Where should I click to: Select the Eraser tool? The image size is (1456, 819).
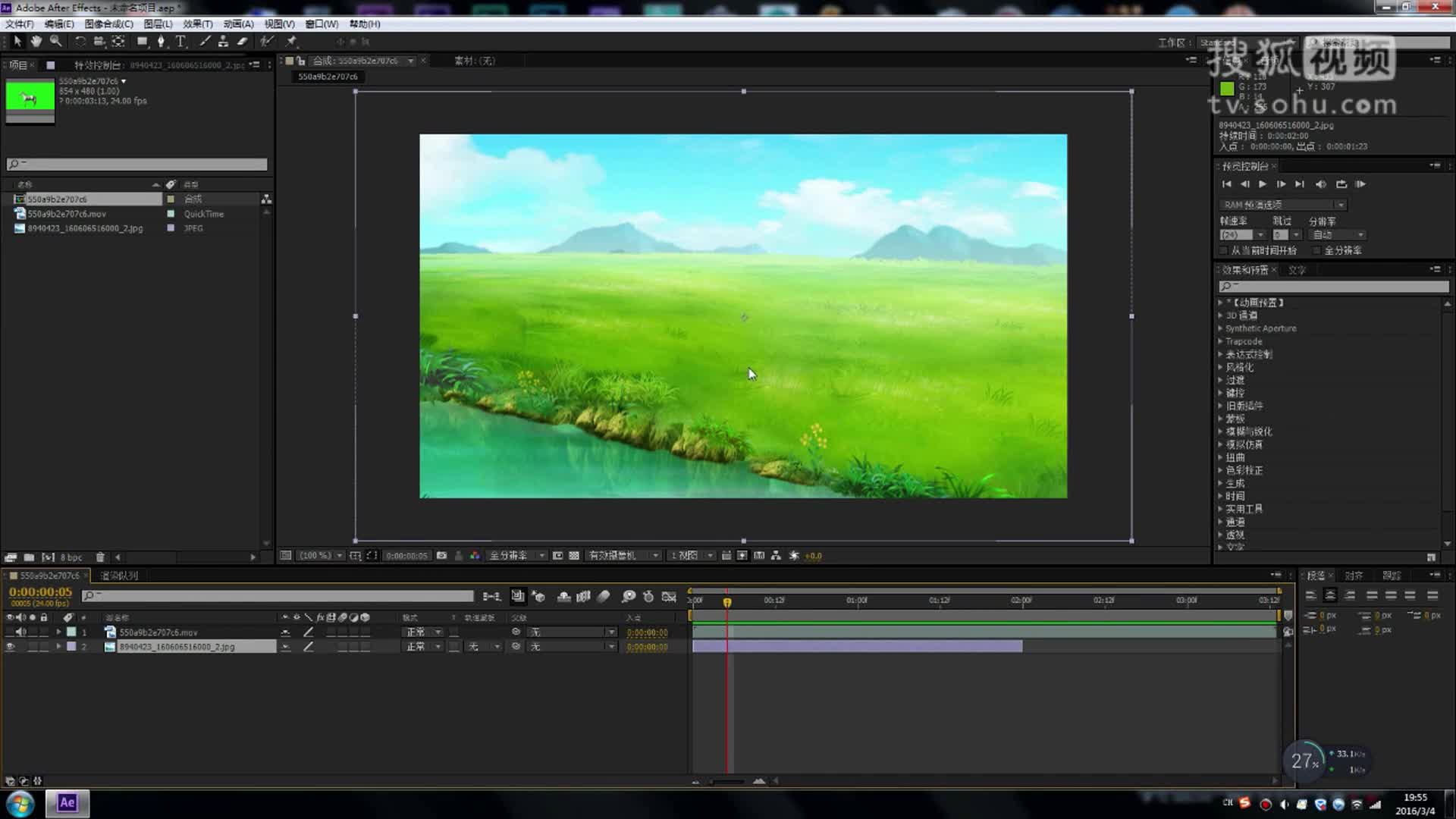[243, 41]
